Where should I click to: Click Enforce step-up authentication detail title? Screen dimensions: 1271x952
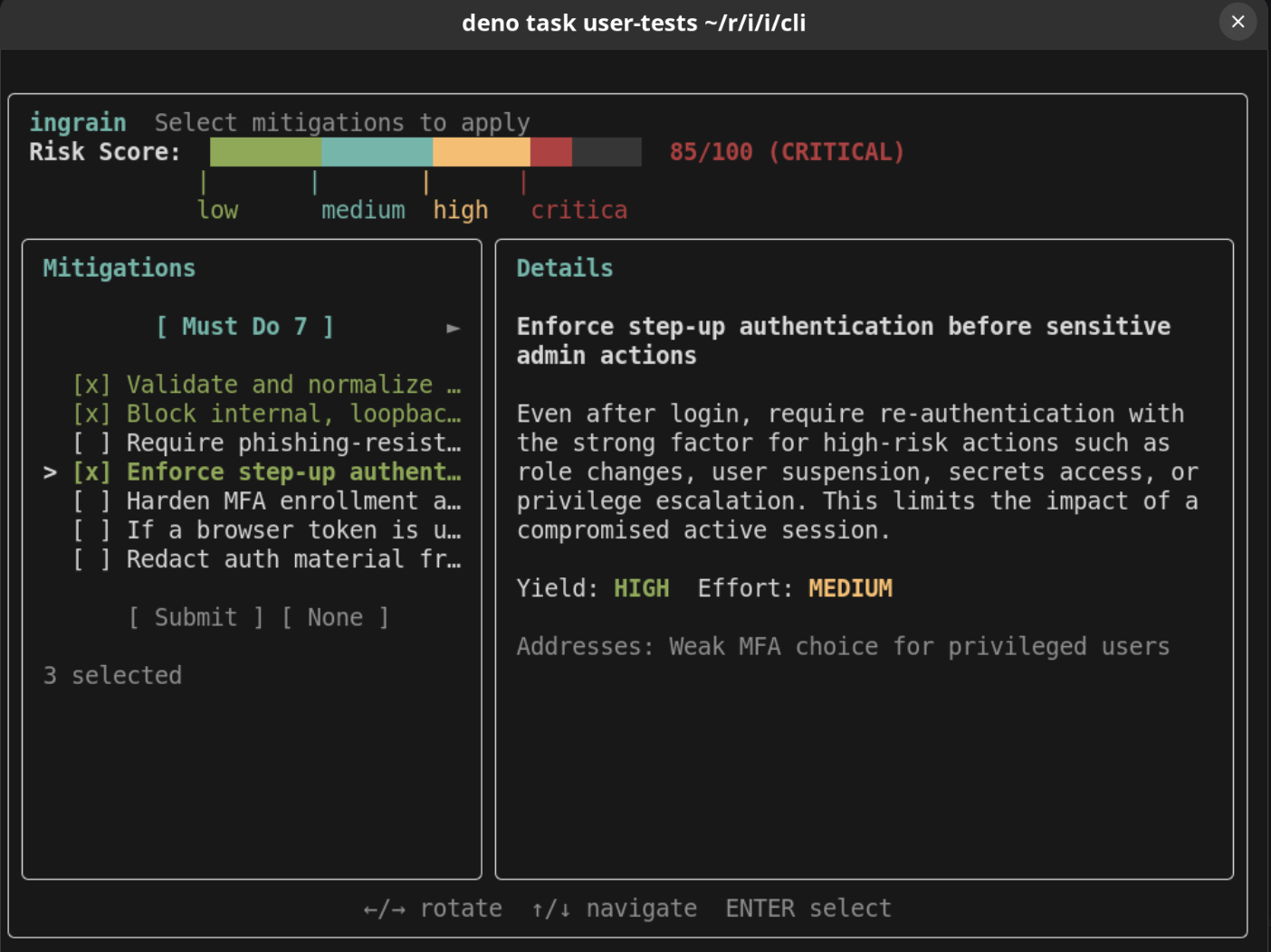click(x=843, y=340)
